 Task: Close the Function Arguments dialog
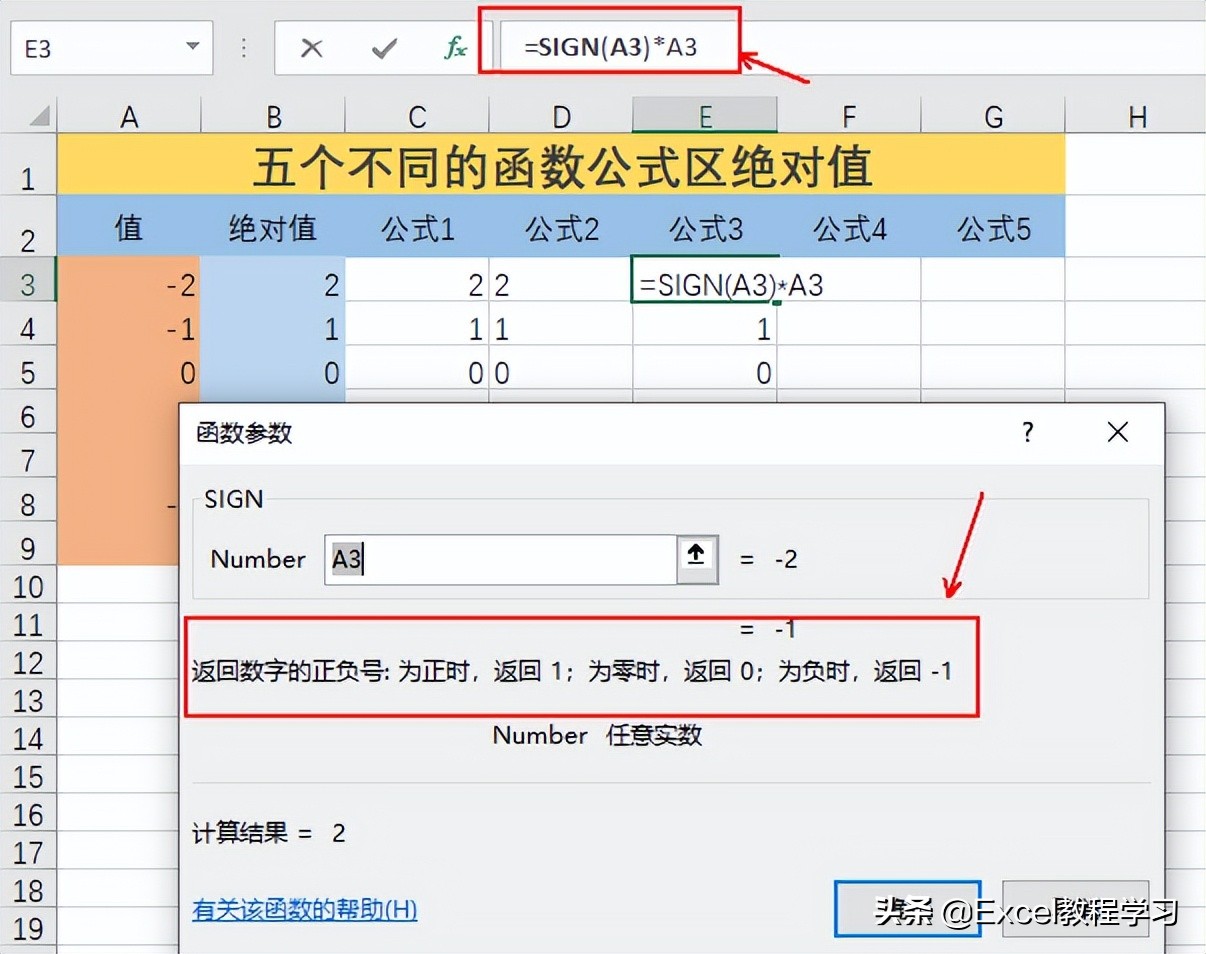pyautogui.click(x=1118, y=431)
